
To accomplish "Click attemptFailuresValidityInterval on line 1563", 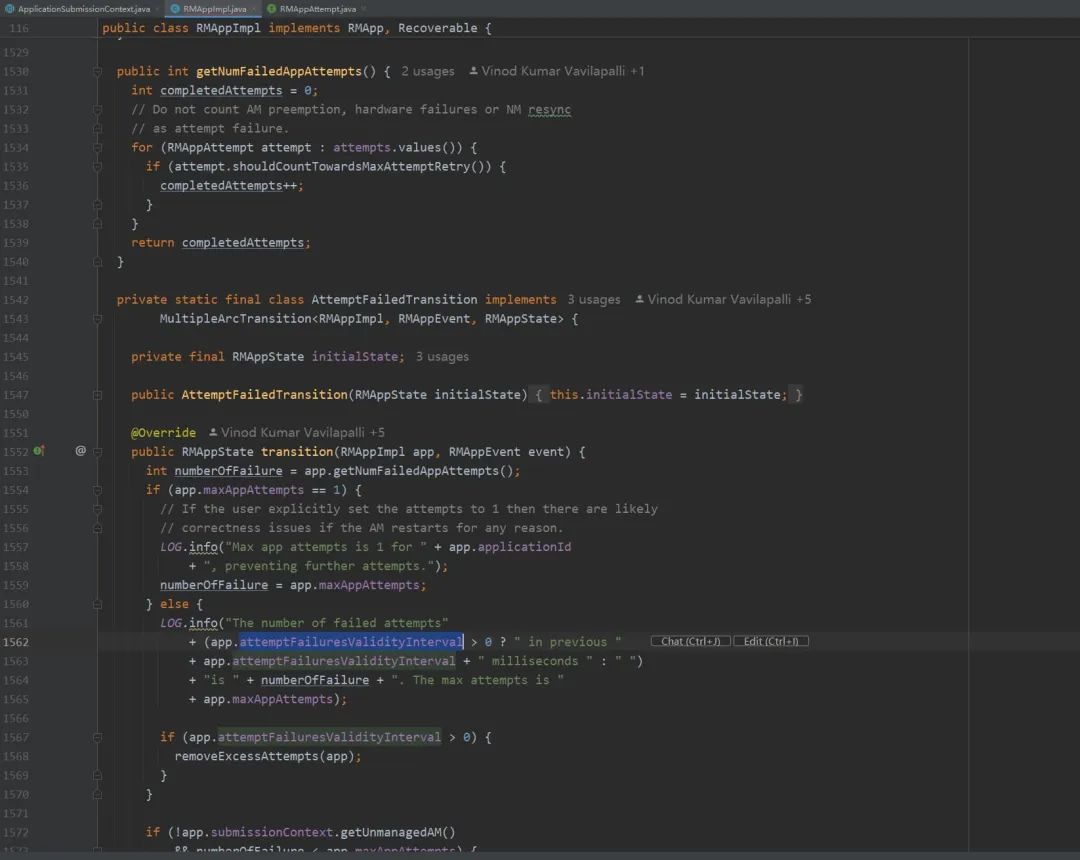I will click(x=344, y=661).
